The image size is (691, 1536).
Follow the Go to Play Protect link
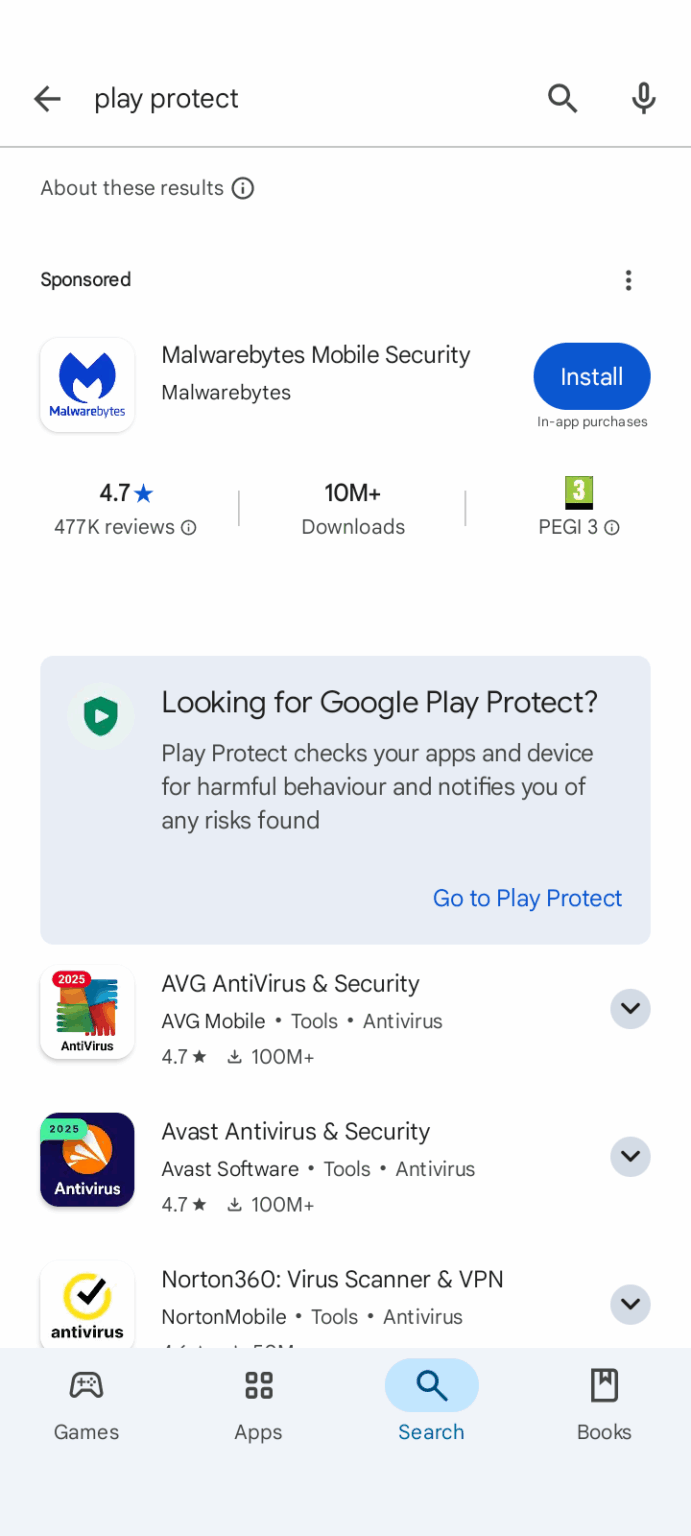tap(527, 898)
